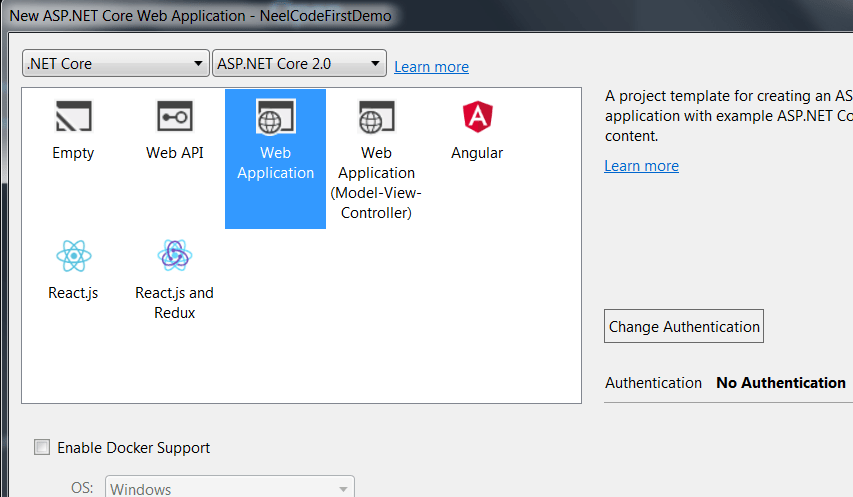The image size is (853, 497).
Task: Click the Change Authentication button
Action: point(684,327)
